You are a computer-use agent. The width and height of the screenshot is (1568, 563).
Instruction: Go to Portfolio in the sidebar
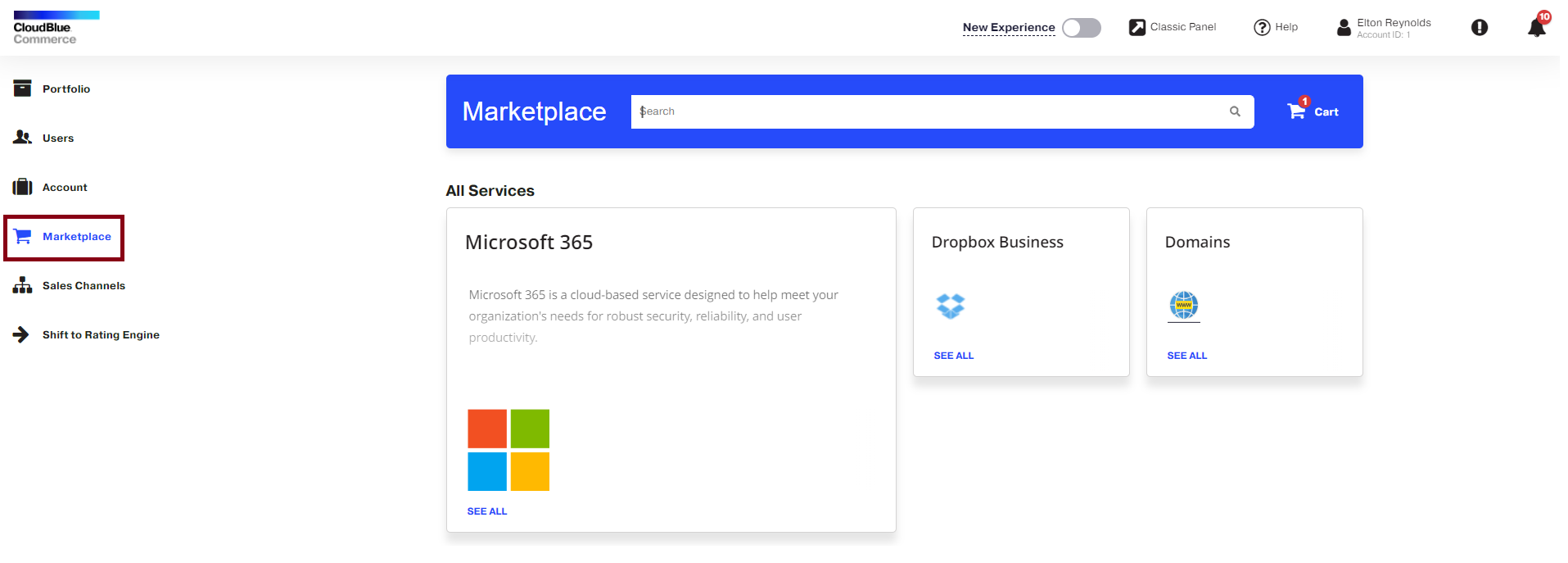pos(66,89)
